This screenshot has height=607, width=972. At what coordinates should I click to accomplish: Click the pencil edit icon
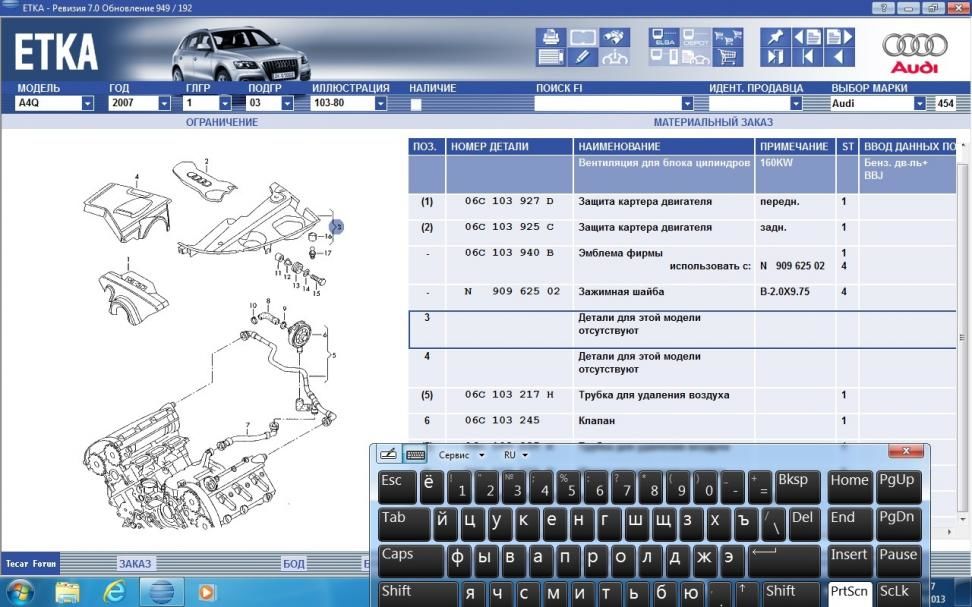click(583, 58)
